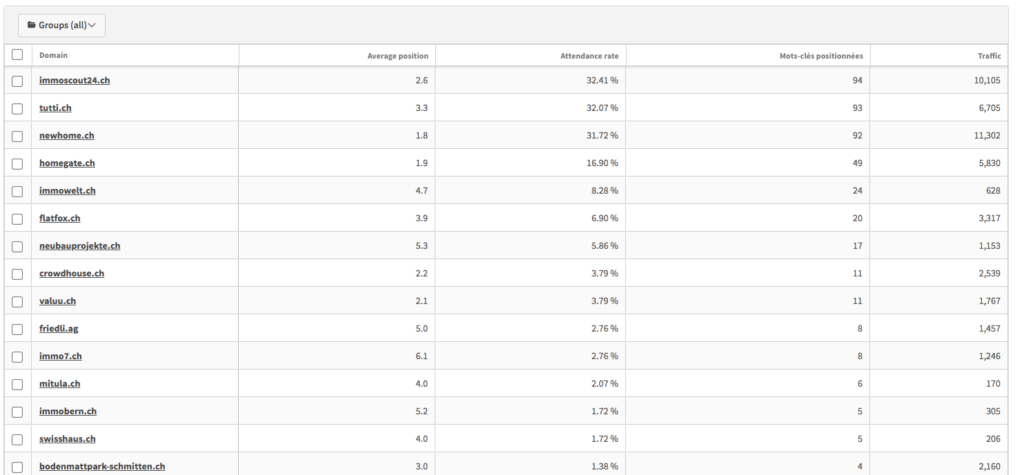Open the homegate.ch domain link
The height and width of the screenshot is (475, 1024).
coord(67,163)
